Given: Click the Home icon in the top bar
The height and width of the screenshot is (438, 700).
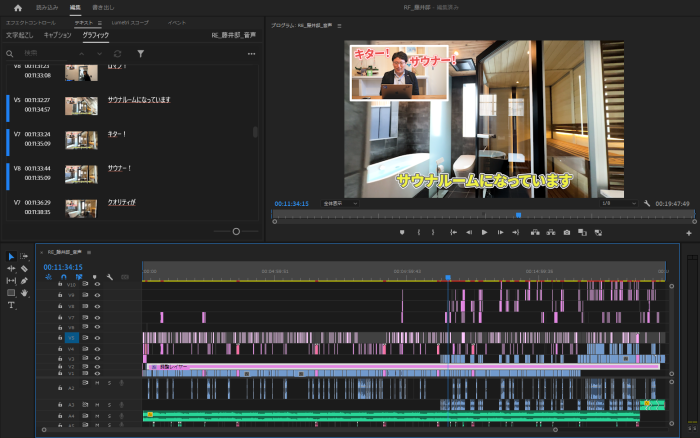Looking at the screenshot, I should click(x=16, y=7).
